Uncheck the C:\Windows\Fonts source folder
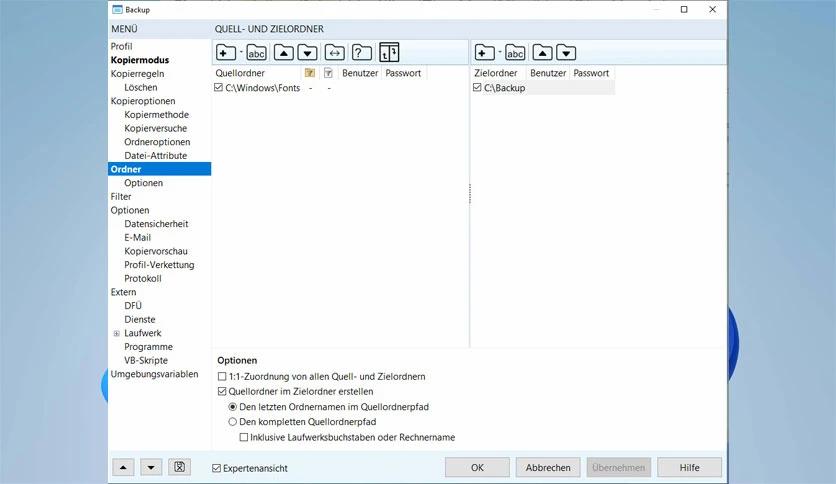 218,87
